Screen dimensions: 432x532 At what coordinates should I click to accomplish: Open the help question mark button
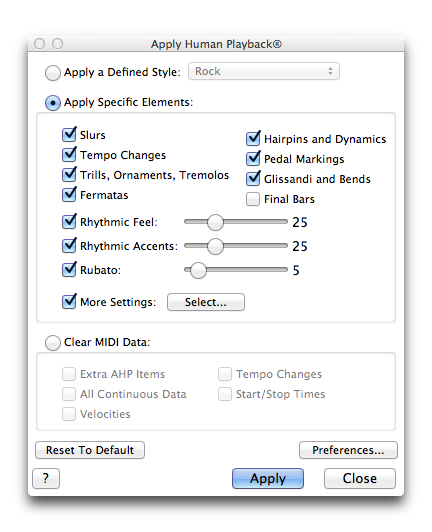click(46, 478)
